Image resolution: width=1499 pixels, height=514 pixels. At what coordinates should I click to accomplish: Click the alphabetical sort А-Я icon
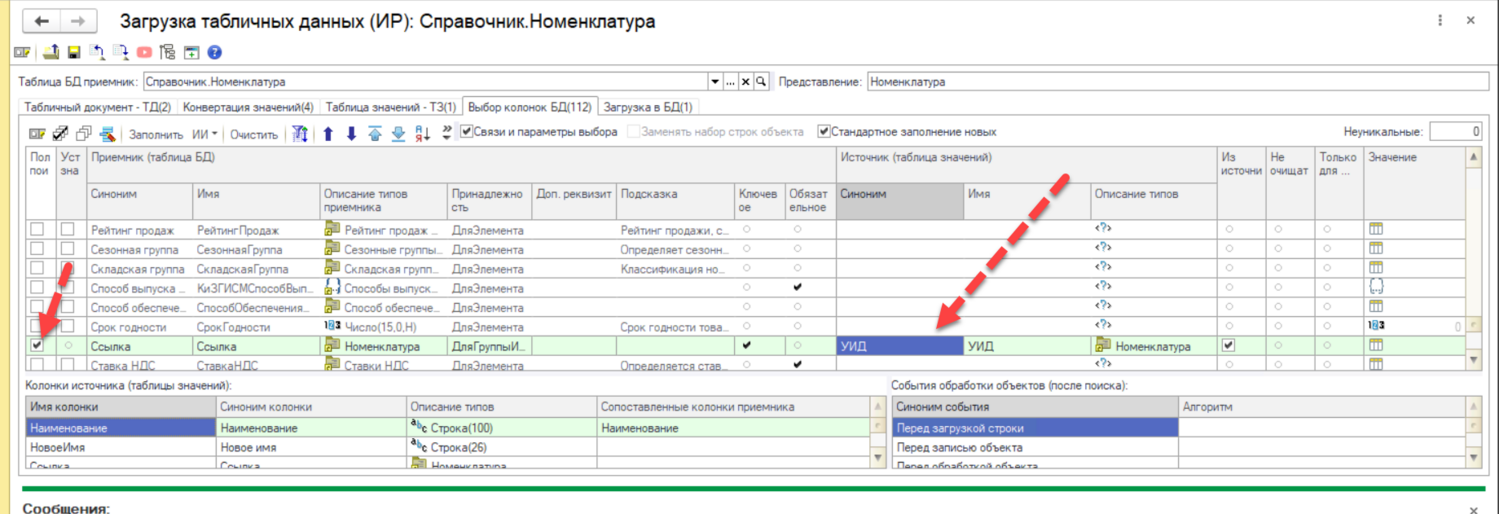(422, 134)
